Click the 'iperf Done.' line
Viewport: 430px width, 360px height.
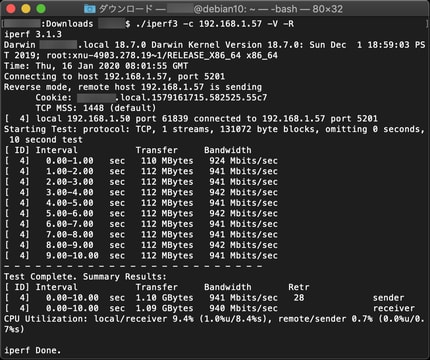coord(33,350)
